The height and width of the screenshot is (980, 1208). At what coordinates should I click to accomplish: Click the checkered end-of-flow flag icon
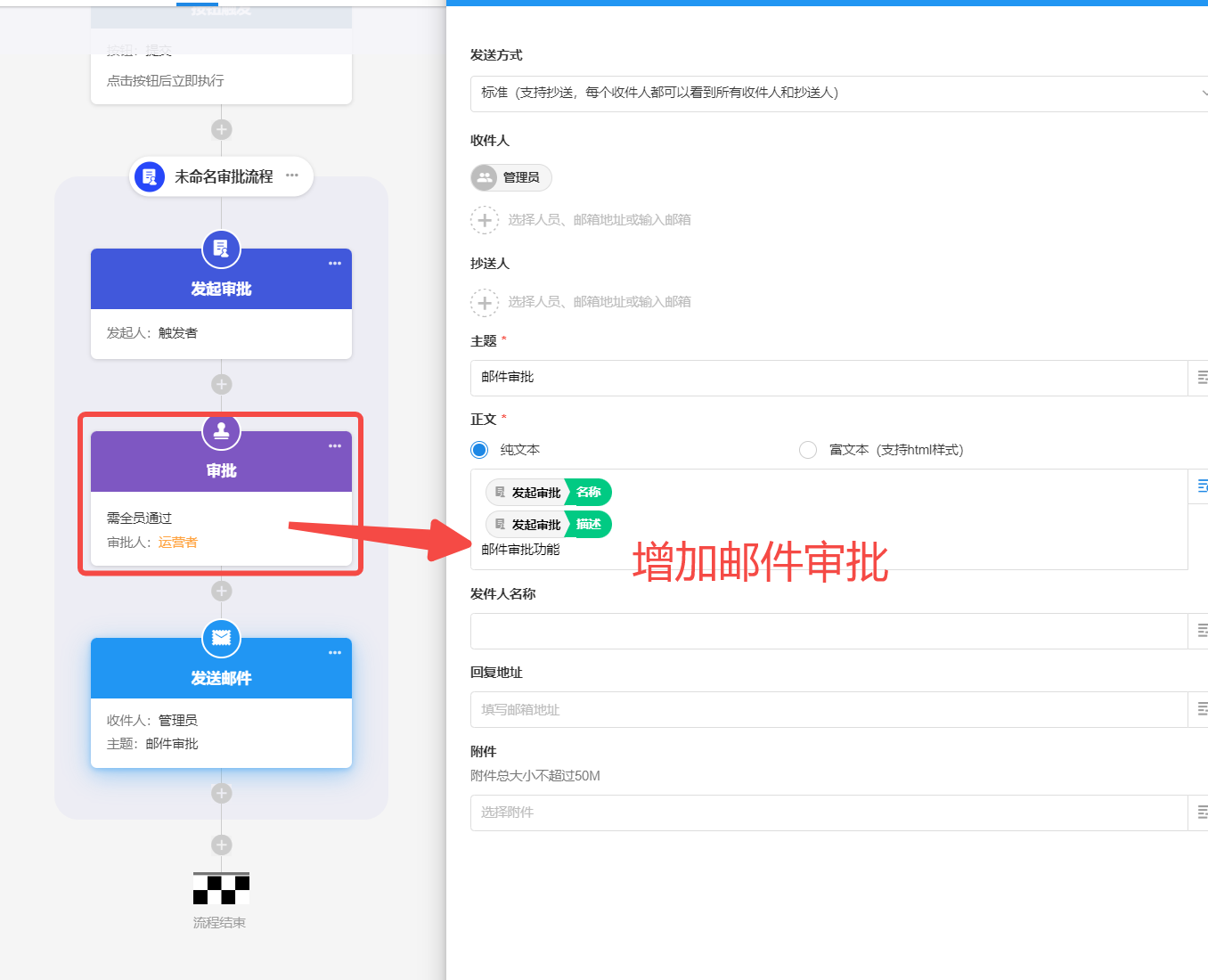pos(222,888)
